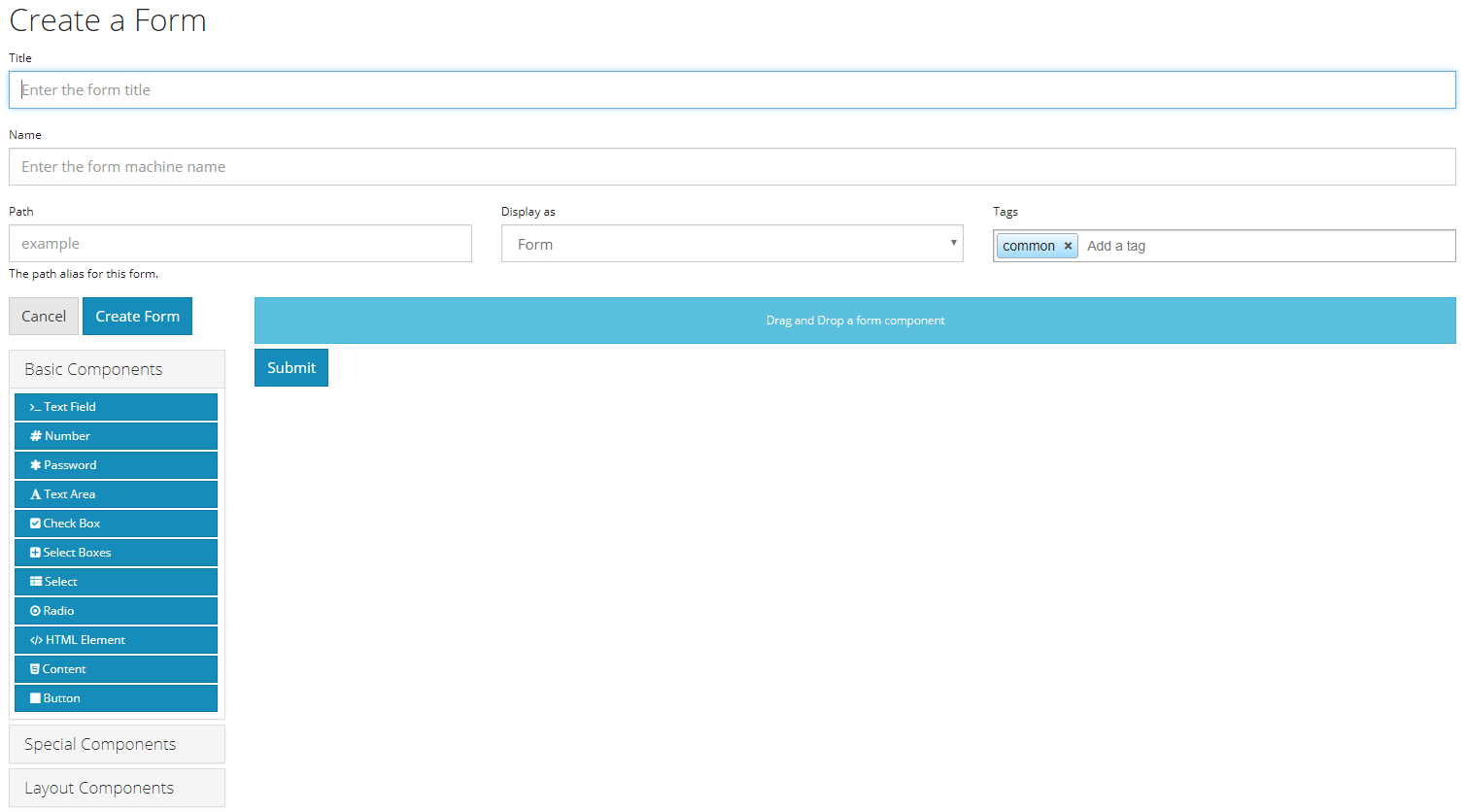Viewport: 1465px width, 812px height.
Task: Select the Number component hash icon
Action: pos(36,436)
